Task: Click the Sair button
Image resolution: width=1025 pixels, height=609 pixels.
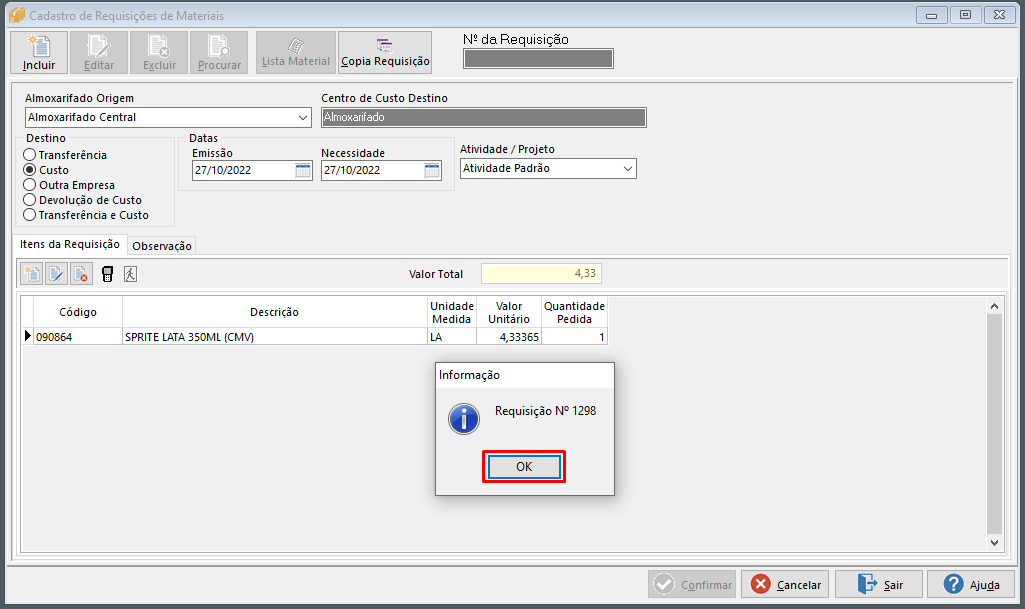Action: point(879,584)
